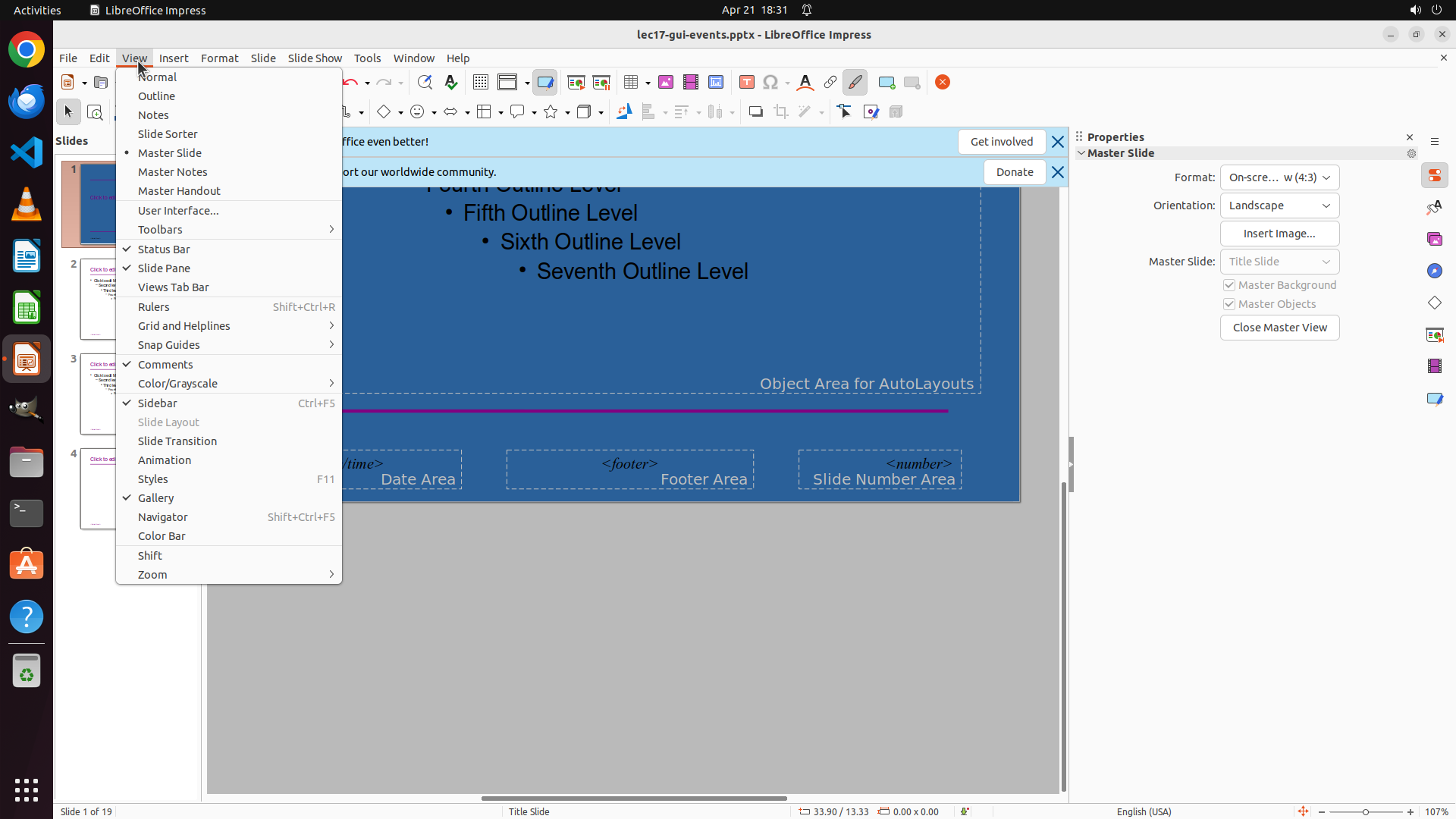Image resolution: width=1456 pixels, height=819 pixels.
Task: Click the Insert Table toolbar icon
Action: tap(630, 83)
